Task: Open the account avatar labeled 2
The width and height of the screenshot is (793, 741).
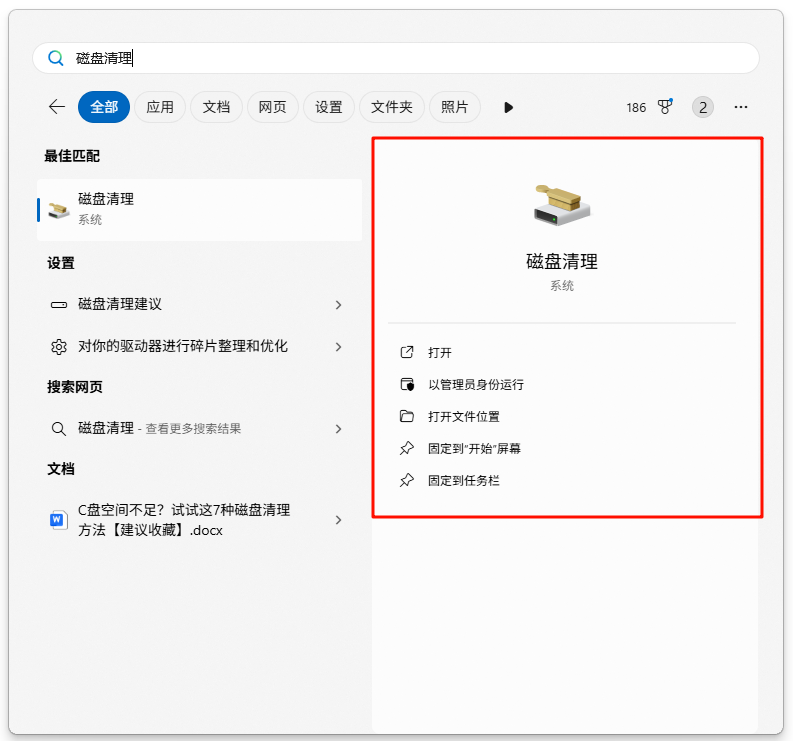Action: tap(702, 107)
